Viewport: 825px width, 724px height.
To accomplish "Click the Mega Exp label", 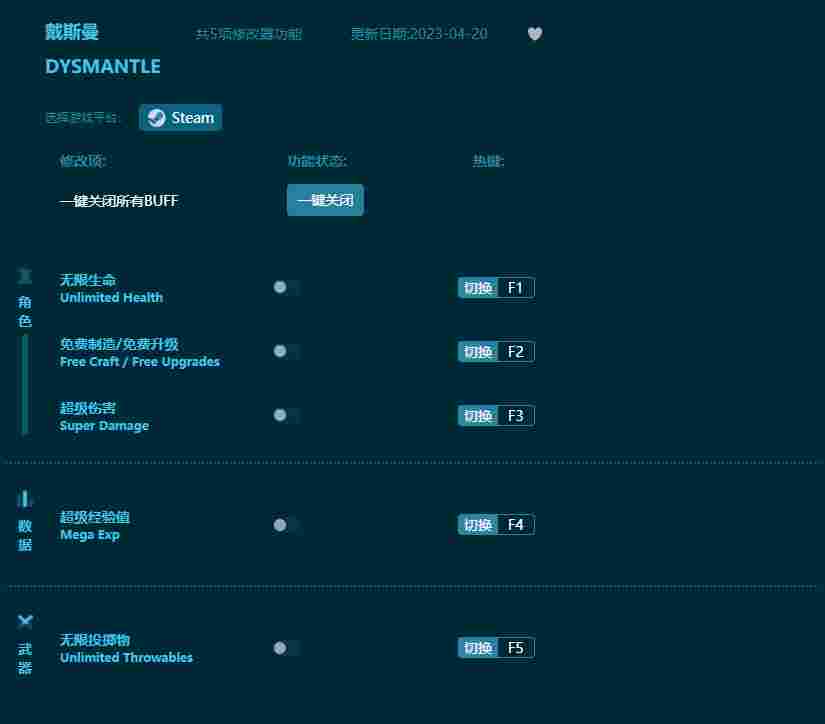I will click(90, 535).
